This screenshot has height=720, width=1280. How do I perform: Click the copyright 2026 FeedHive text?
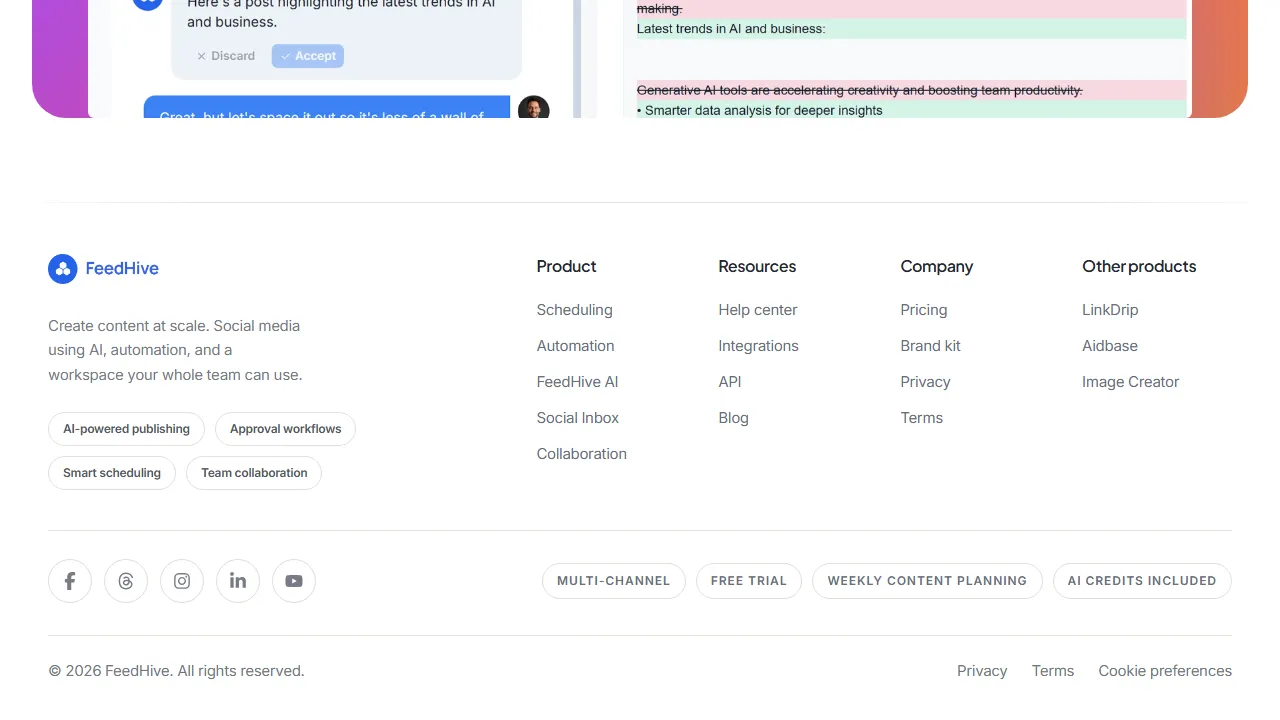pyautogui.click(x=176, y=671)
